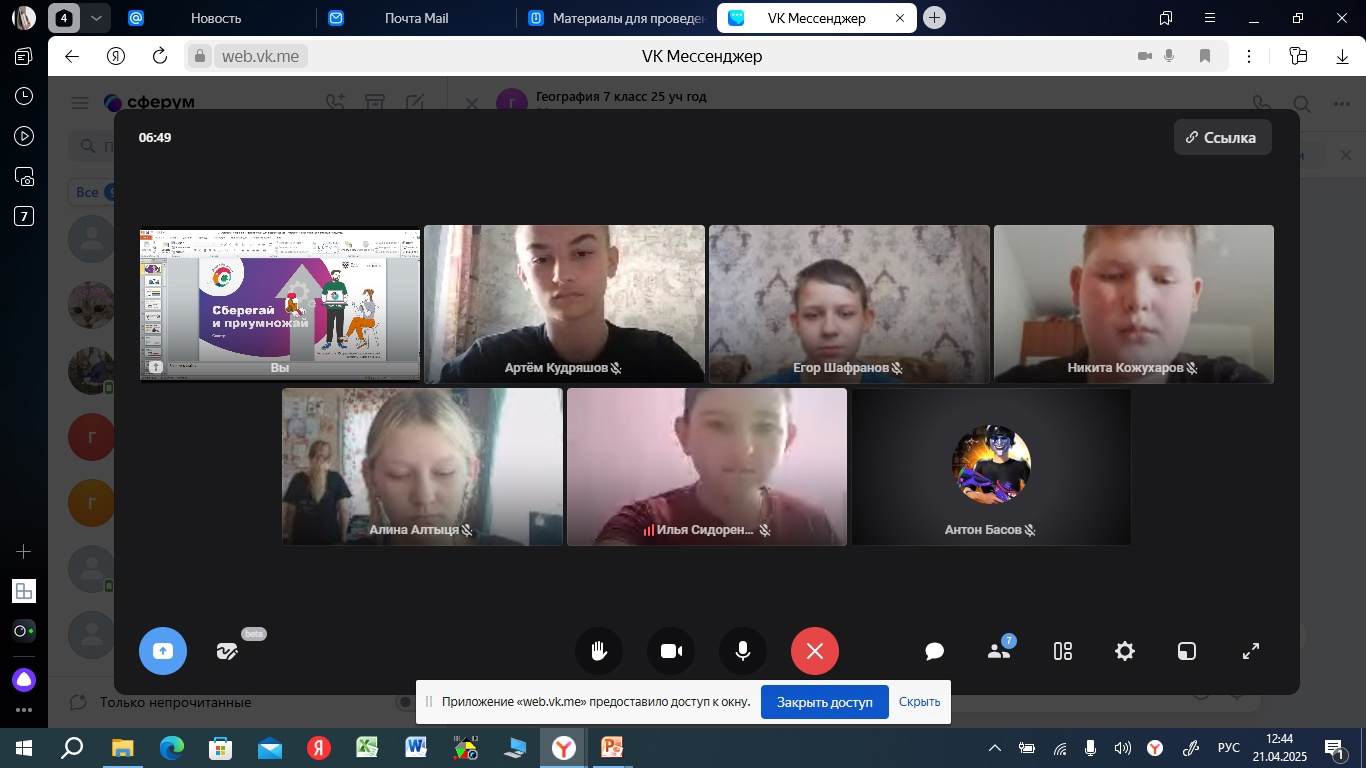Viewport: 1366px width, 768px height.
Task: Open File Explorer from taskbar
Action: [122, 747]
